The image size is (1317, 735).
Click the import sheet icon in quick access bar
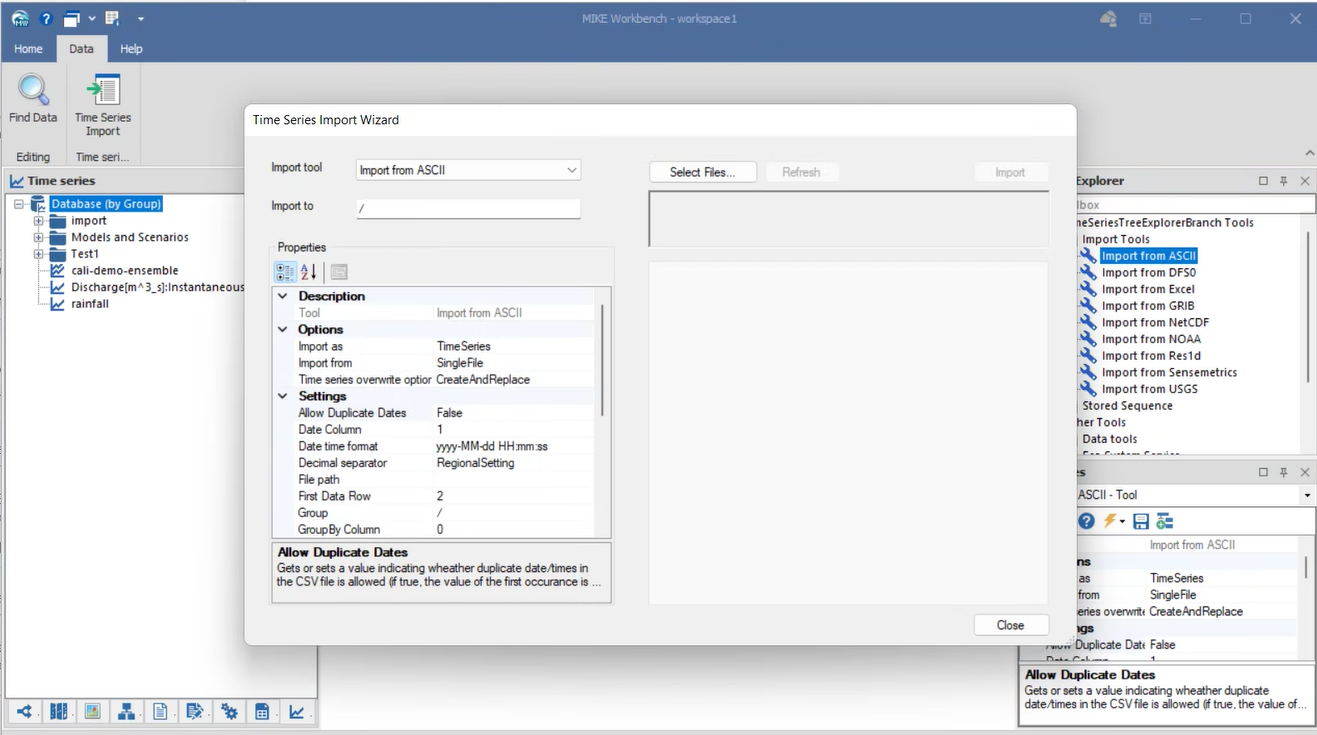112,18
